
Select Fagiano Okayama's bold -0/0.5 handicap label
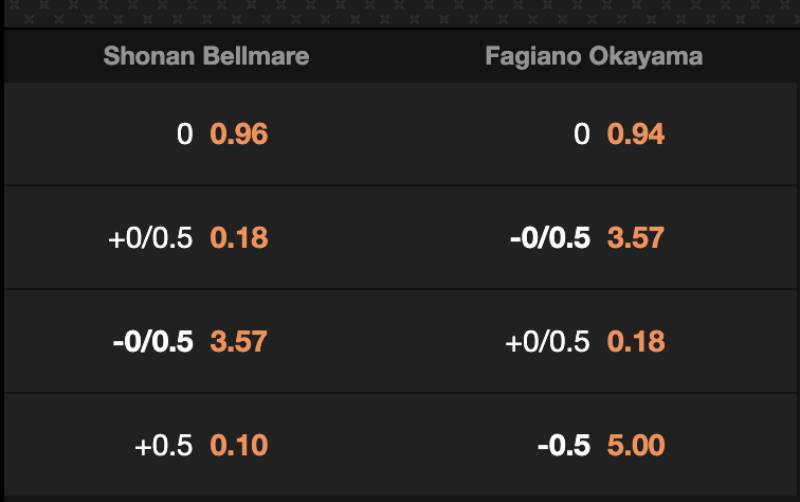click(x=550, y=238)
